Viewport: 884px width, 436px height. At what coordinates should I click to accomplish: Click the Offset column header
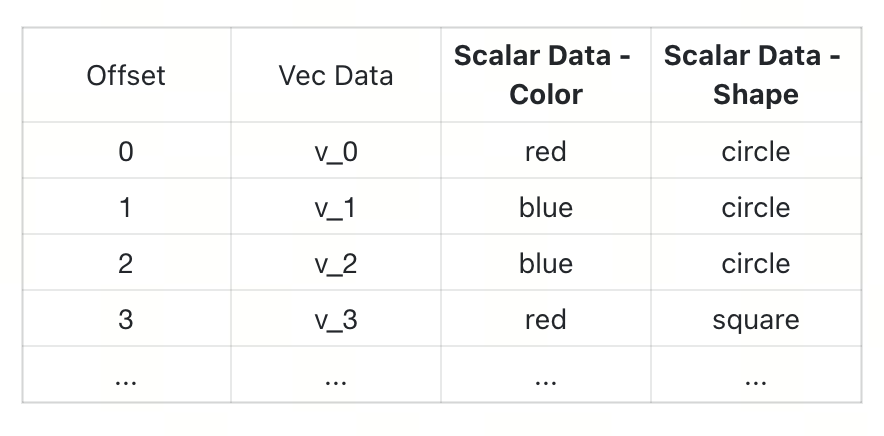[x=126, y=75]
